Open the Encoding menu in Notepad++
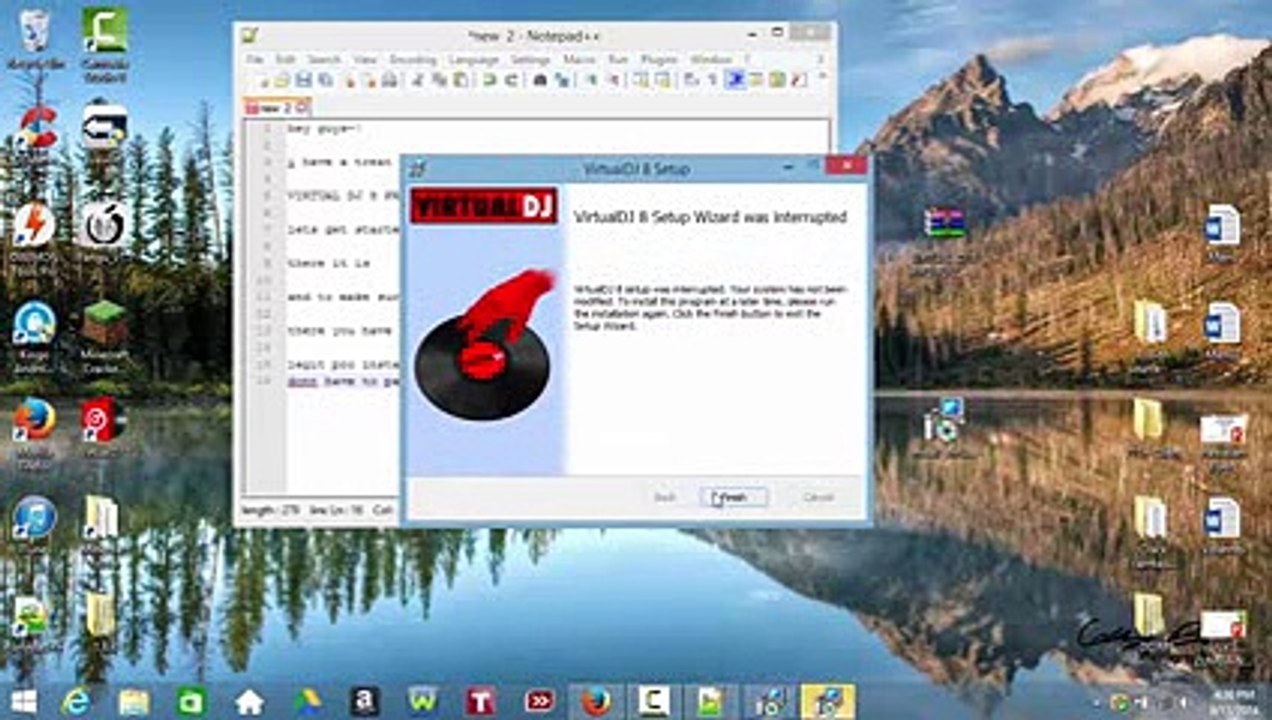Image resolution: width=1272 pixels, height=720 pixels. pyautogui.click(x=413, y=60)
